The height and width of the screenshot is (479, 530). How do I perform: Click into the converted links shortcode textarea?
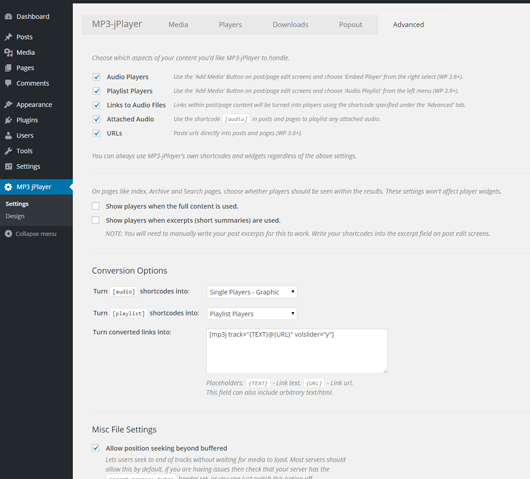coord(297,351)
